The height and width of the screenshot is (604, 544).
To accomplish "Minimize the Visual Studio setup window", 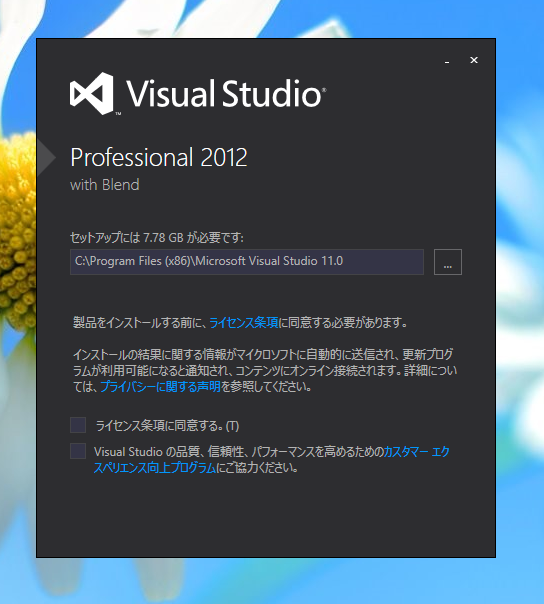I will tap(447, 60).
